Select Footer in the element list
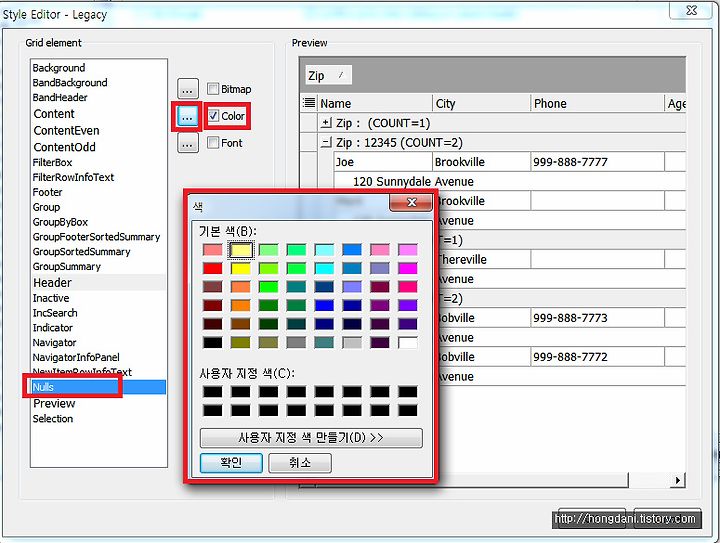The width and height of the screenshot is (720, 543). click(98, 192)
